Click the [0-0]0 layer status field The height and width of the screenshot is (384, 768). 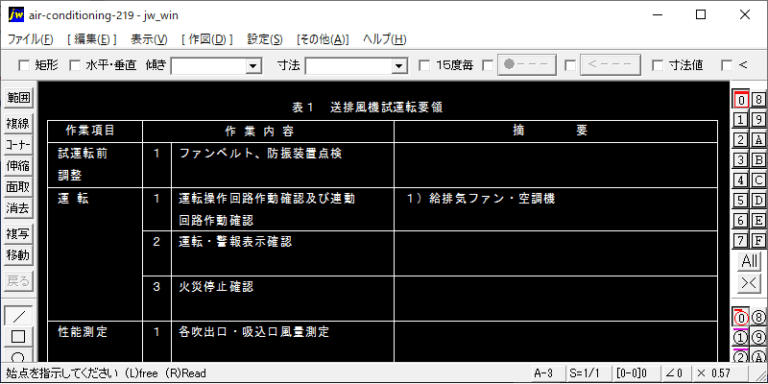(x=636, y=373)
